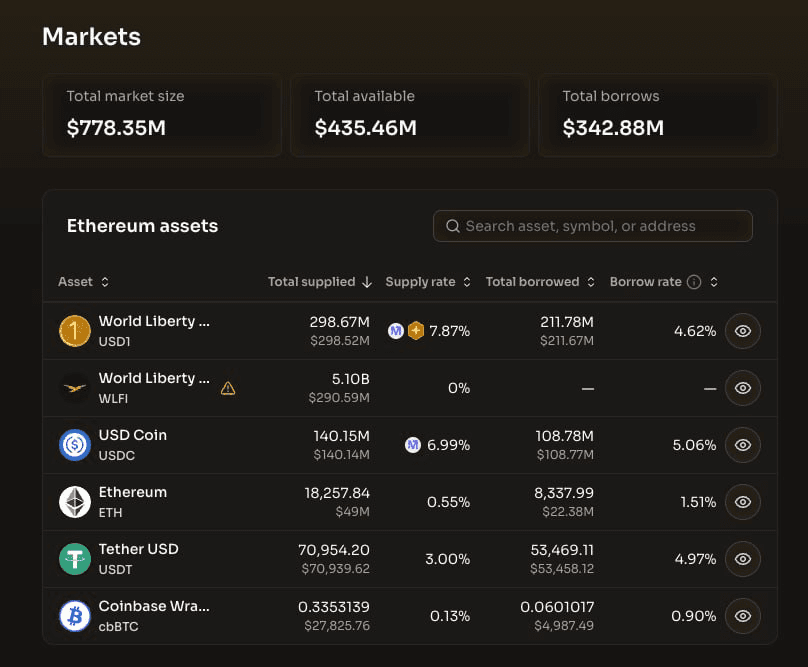Screen dimensions: 808x667
Task: Click the Total borrowed header label
Action: click(x=532, y=282)
